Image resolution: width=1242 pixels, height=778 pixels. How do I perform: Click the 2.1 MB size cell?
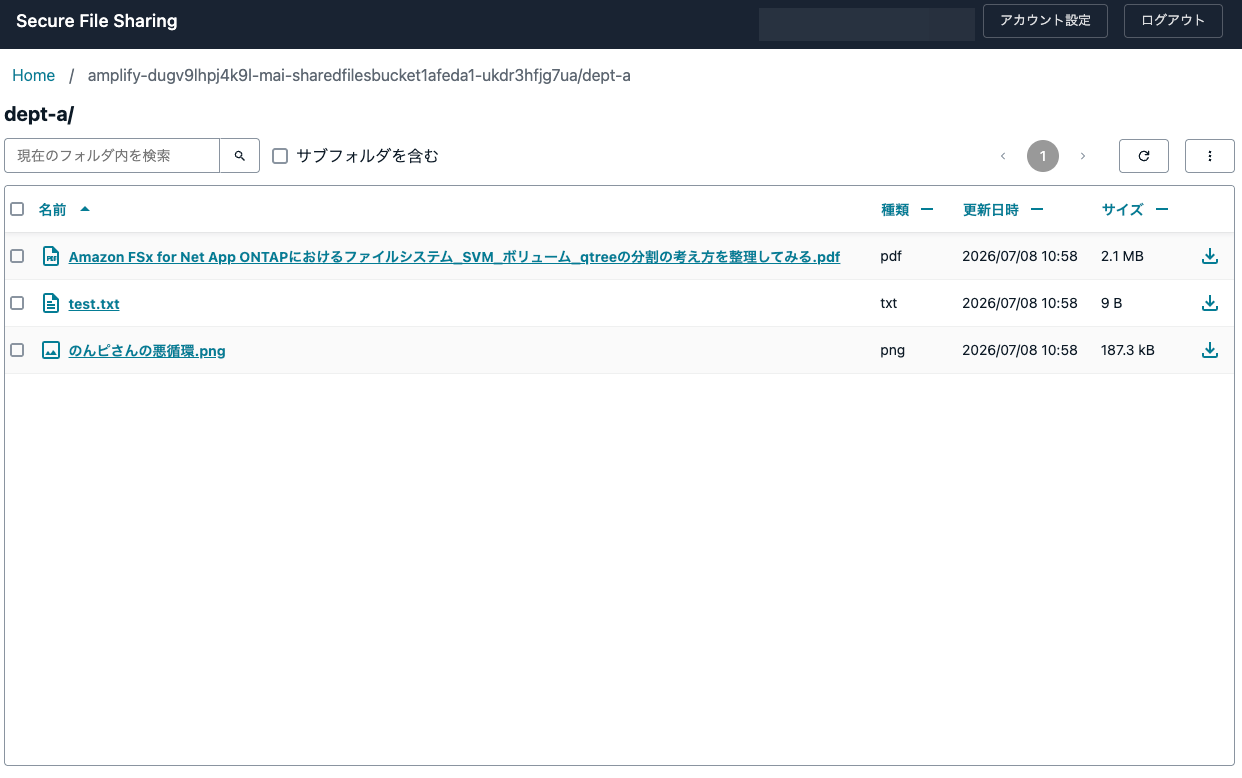pyautogui.click(x=1122, y=256)
